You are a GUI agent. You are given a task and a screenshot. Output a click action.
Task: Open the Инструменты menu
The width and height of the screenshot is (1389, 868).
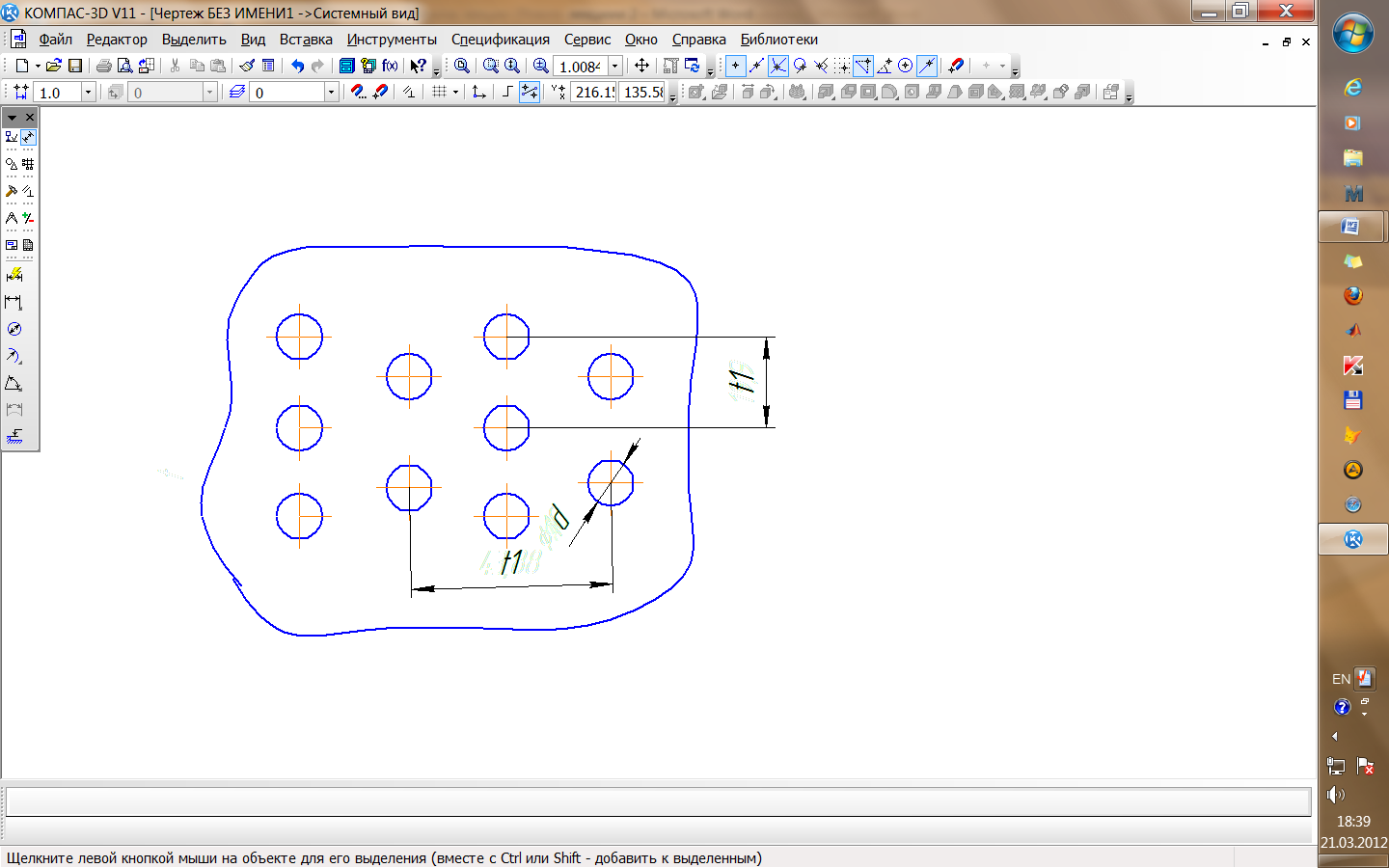point(392,40)
